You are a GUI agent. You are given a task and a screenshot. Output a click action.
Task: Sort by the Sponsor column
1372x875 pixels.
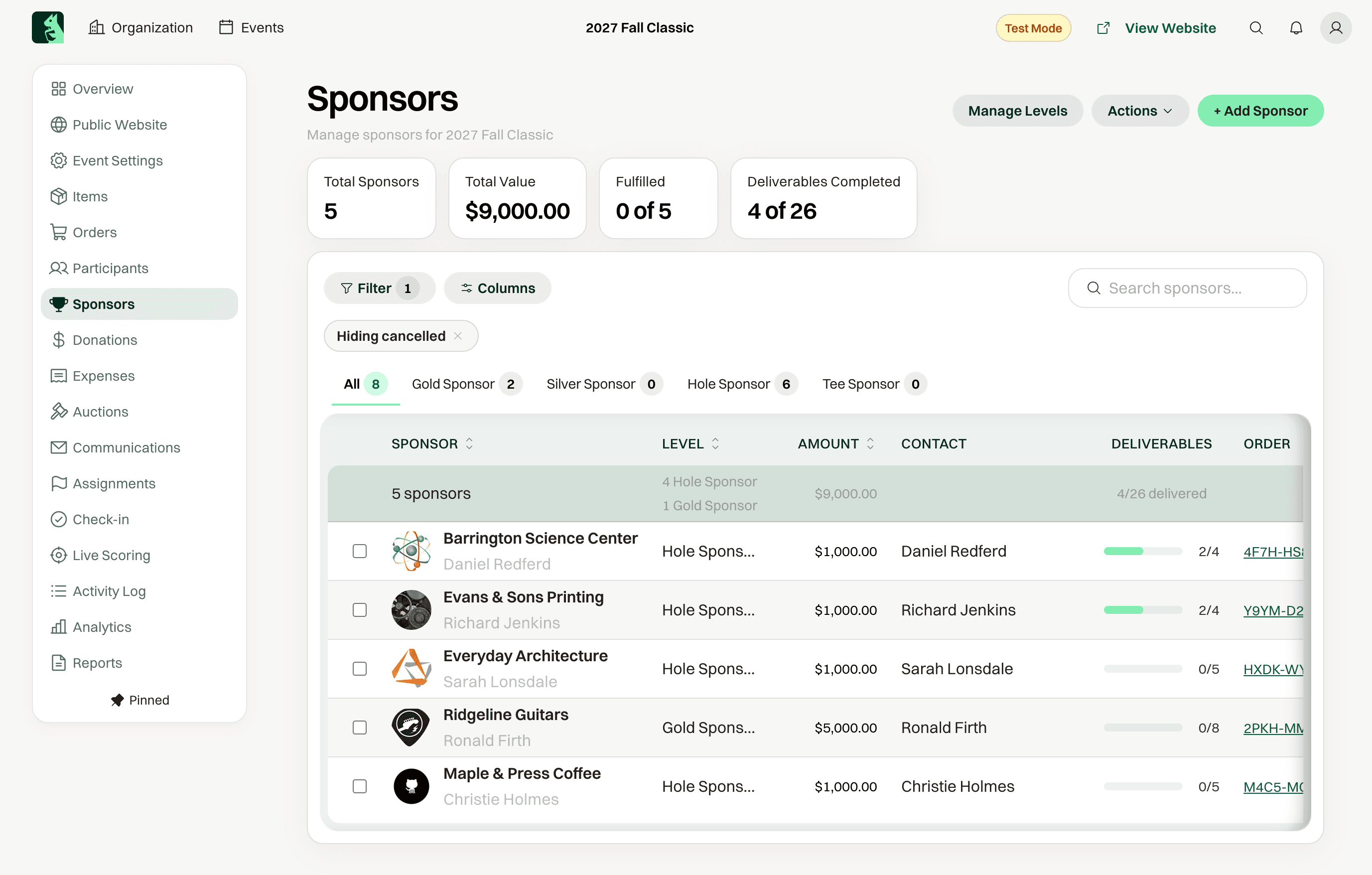tap(432, 444)
